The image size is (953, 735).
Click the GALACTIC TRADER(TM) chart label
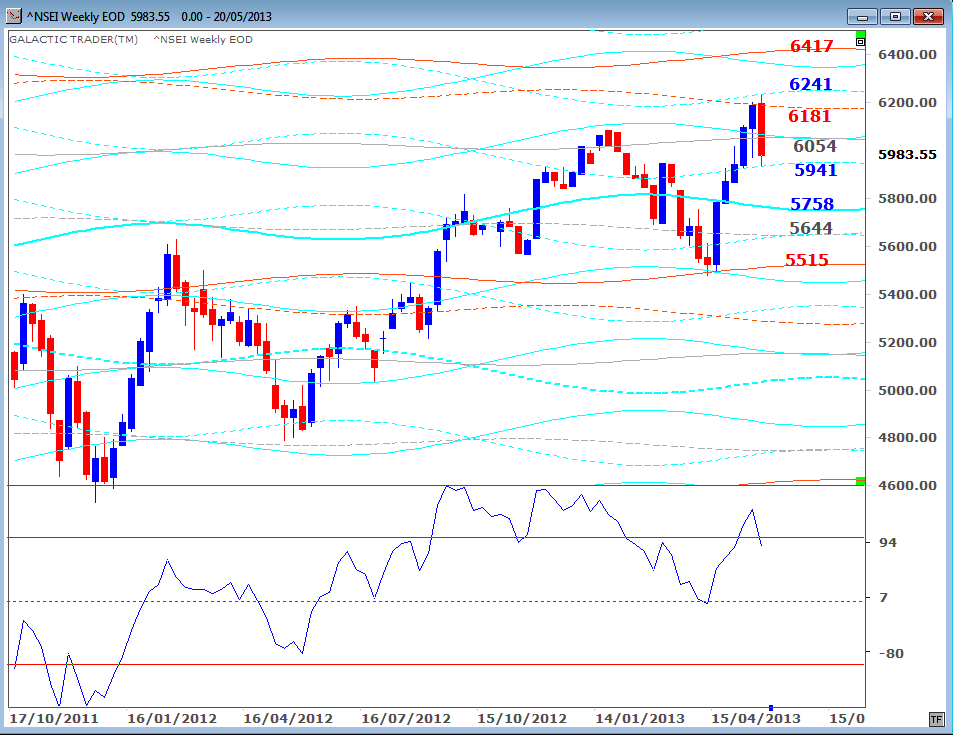pyautogui.click(x=74, y=40)
